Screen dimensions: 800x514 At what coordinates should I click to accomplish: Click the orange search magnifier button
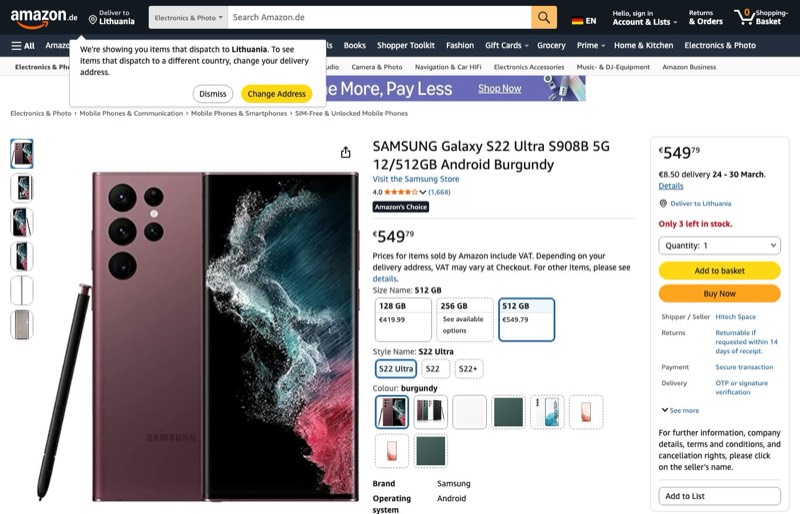click(x=543, y=18)
